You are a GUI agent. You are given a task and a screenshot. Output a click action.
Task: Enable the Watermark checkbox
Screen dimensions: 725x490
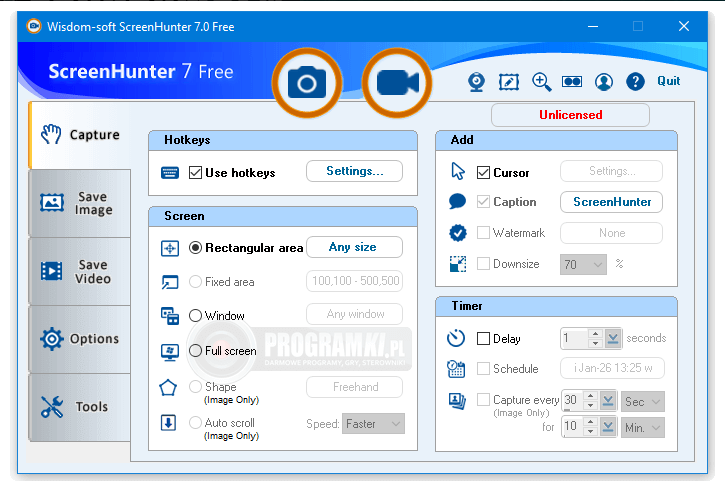pyautogui.click(x=483, y=233)
